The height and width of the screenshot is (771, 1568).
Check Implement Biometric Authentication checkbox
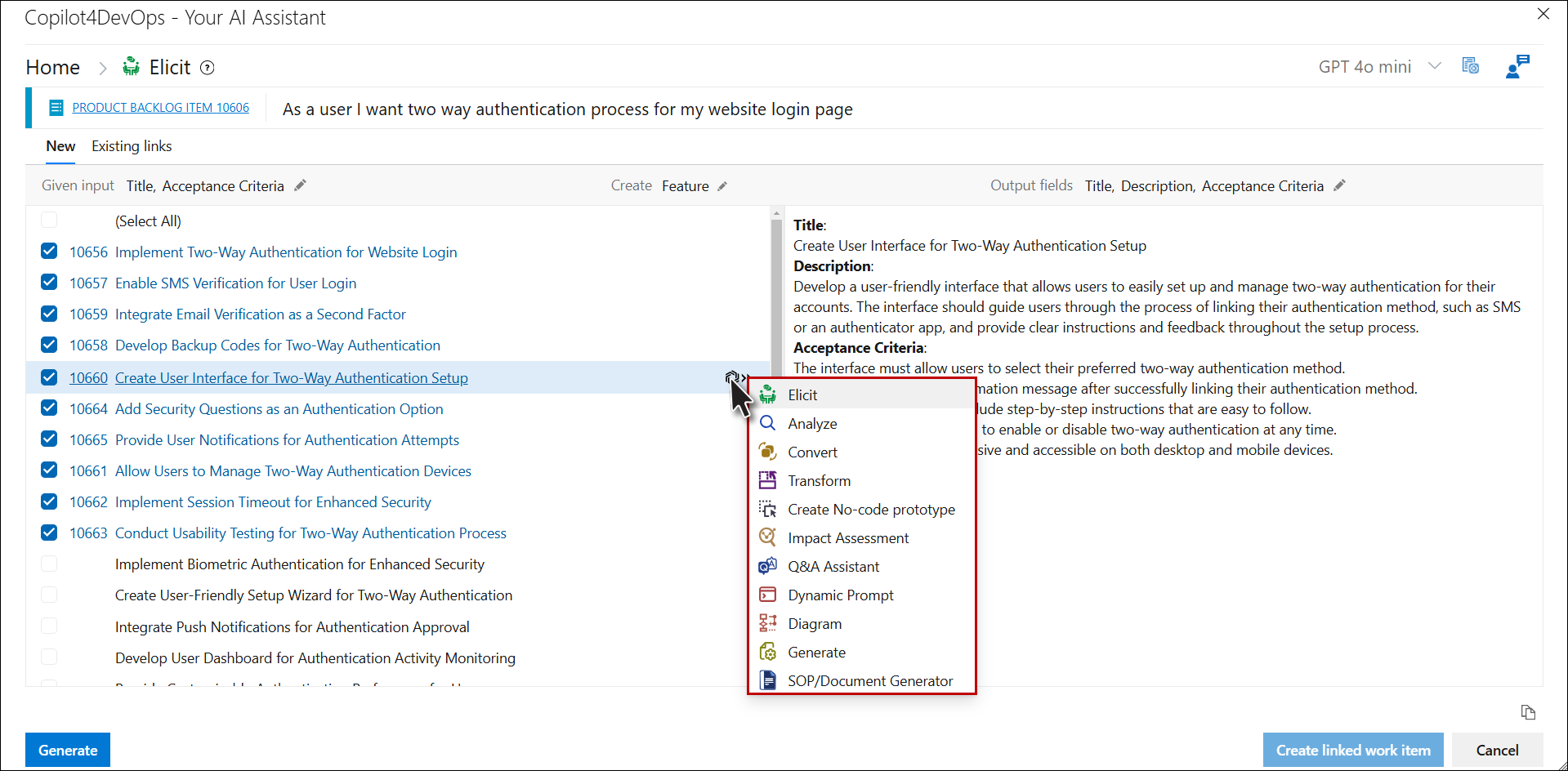point(49,563)
